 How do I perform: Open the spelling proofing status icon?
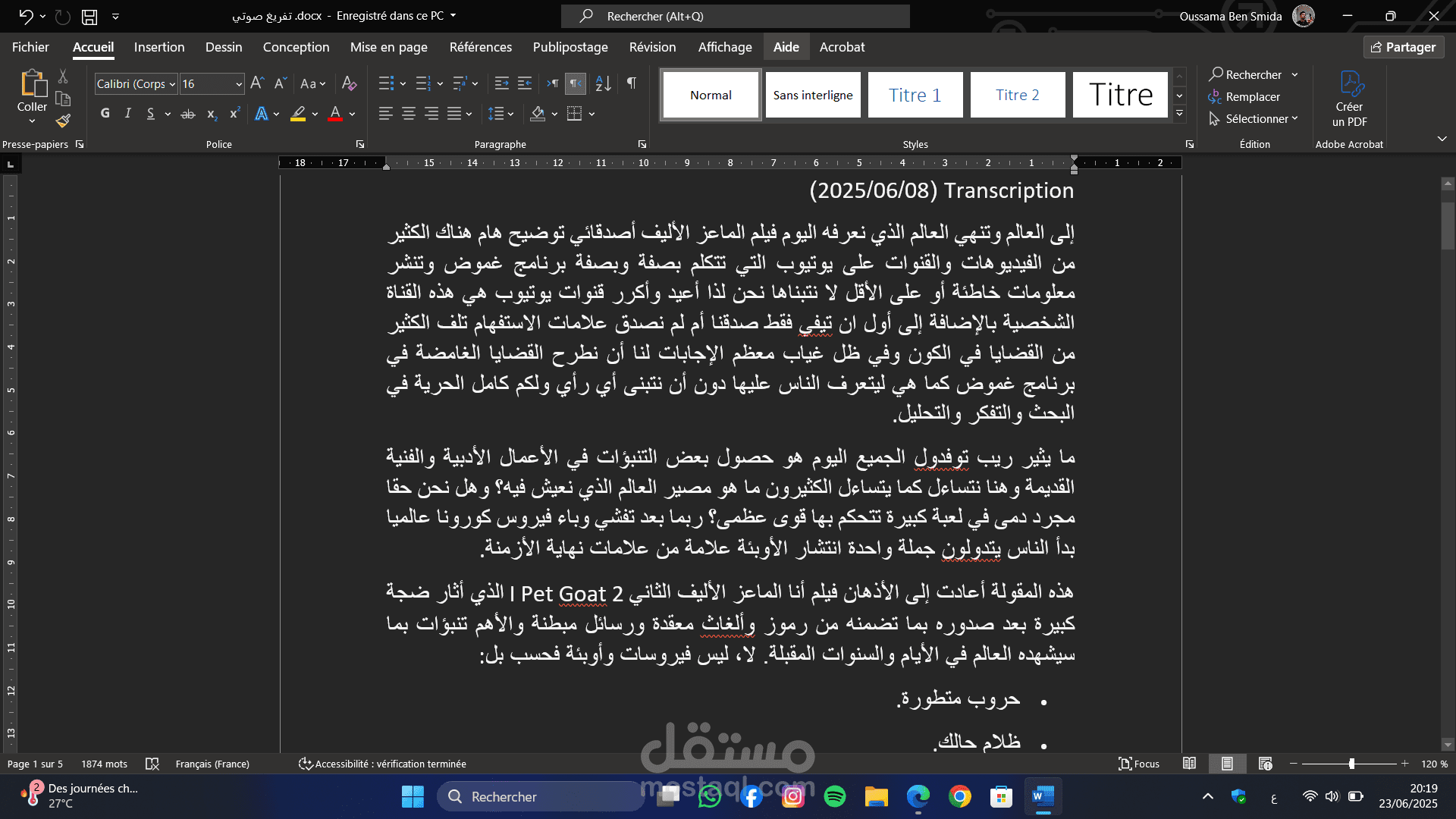coord(152,764)
